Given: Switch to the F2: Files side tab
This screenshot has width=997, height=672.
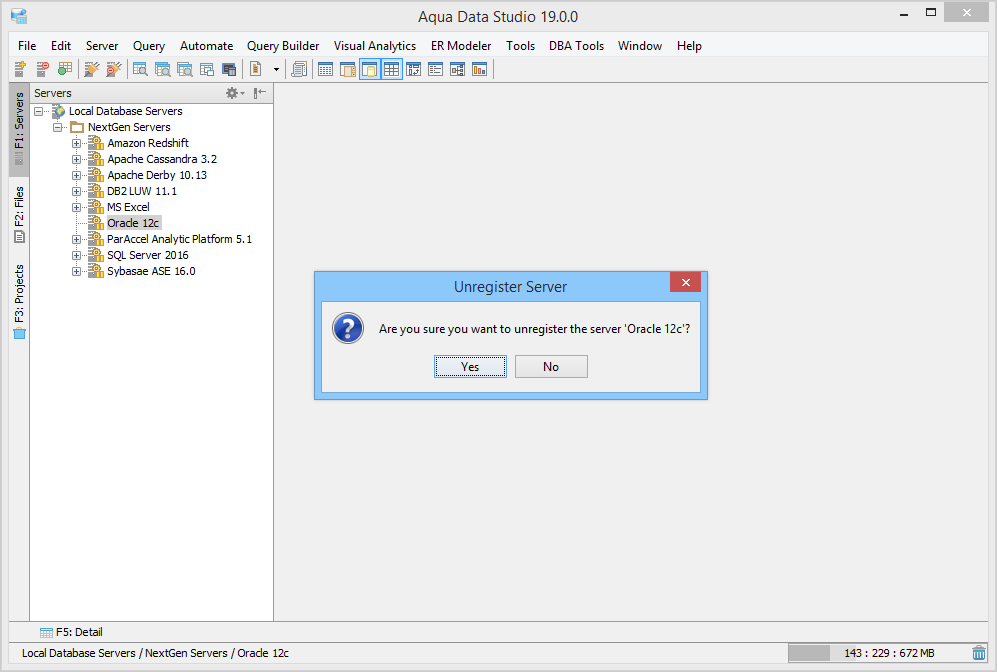Looking at the screenshot, I should 19,214.
